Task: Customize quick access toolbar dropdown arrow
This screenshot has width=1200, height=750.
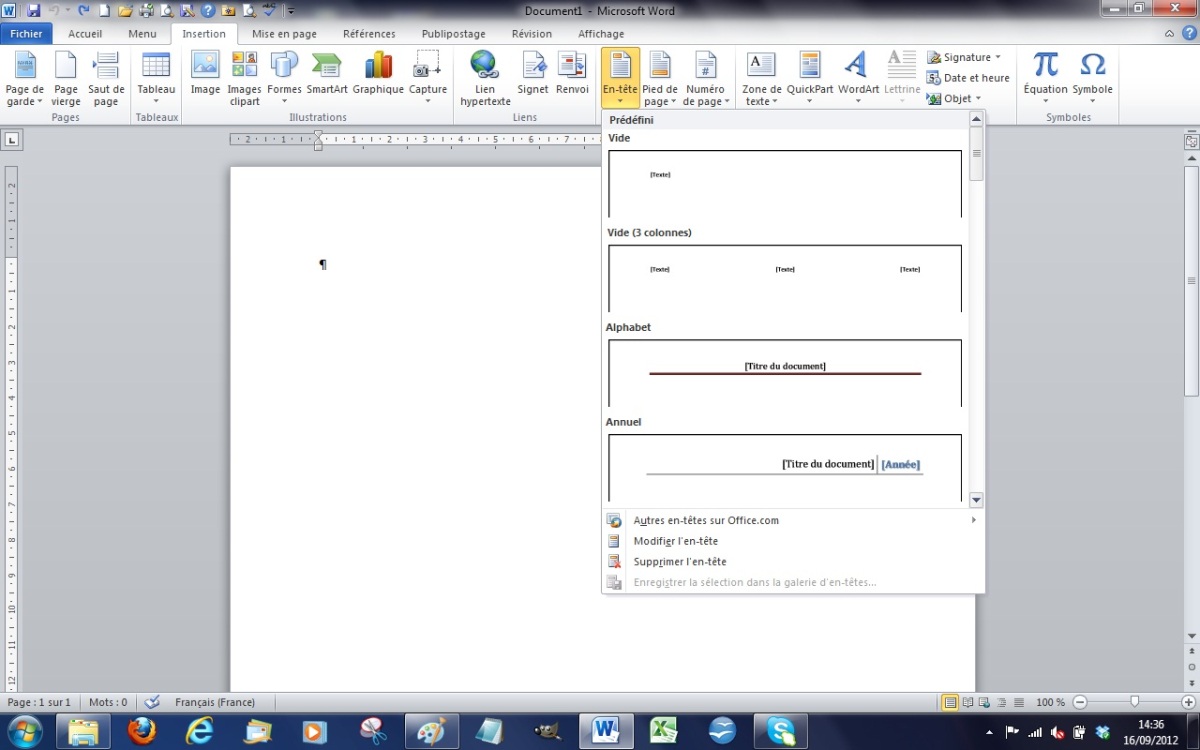Action: click(291, 11)
